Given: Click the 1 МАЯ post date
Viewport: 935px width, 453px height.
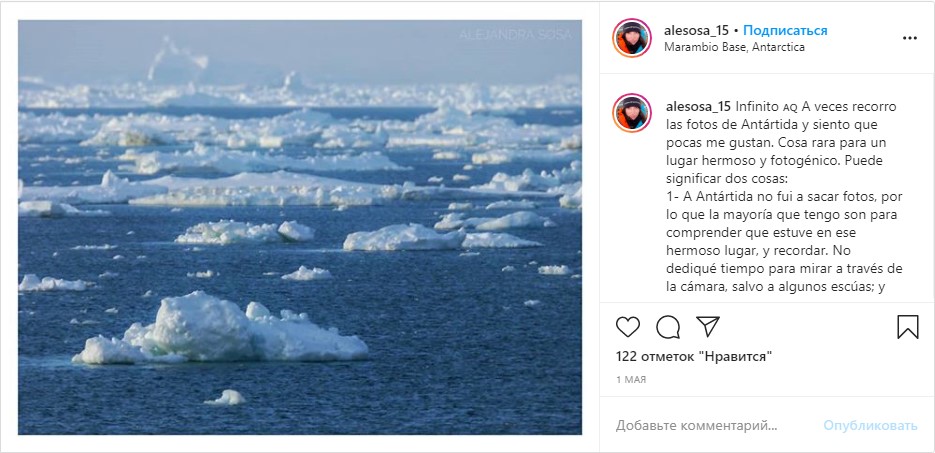Looking at the screenshot, I should [x=631, y=380].
